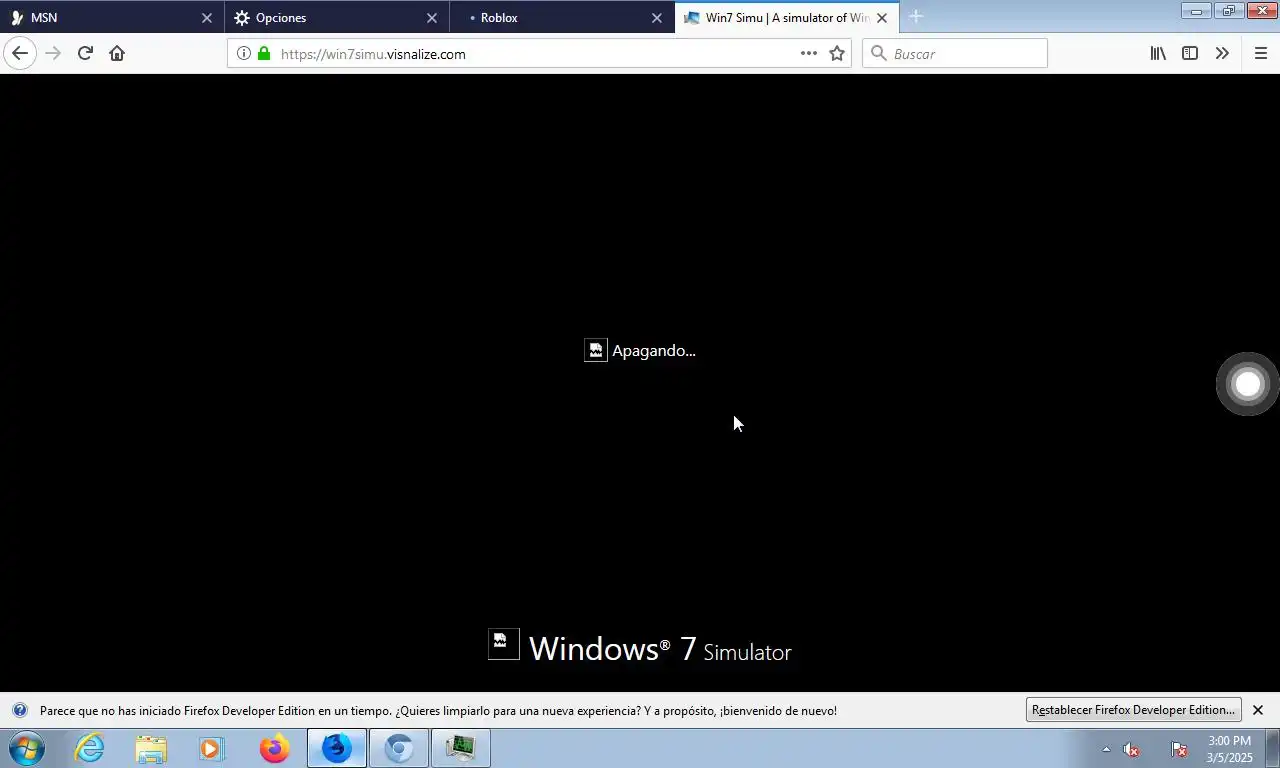Click the floating circular button at right
The image size is (1280, 768).
[x=1248, y=384]
